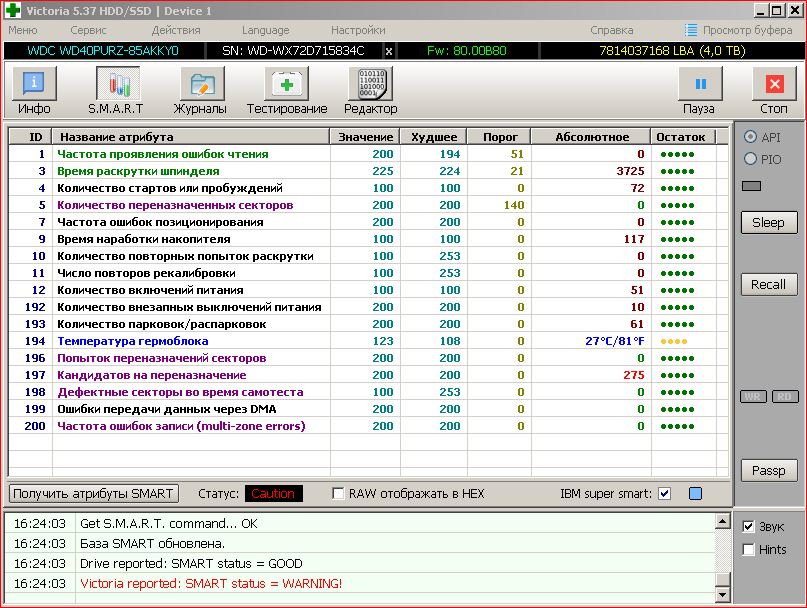Click the Просмотр буфера list icon
Screen dimensions: 807x608
(691, 30)
